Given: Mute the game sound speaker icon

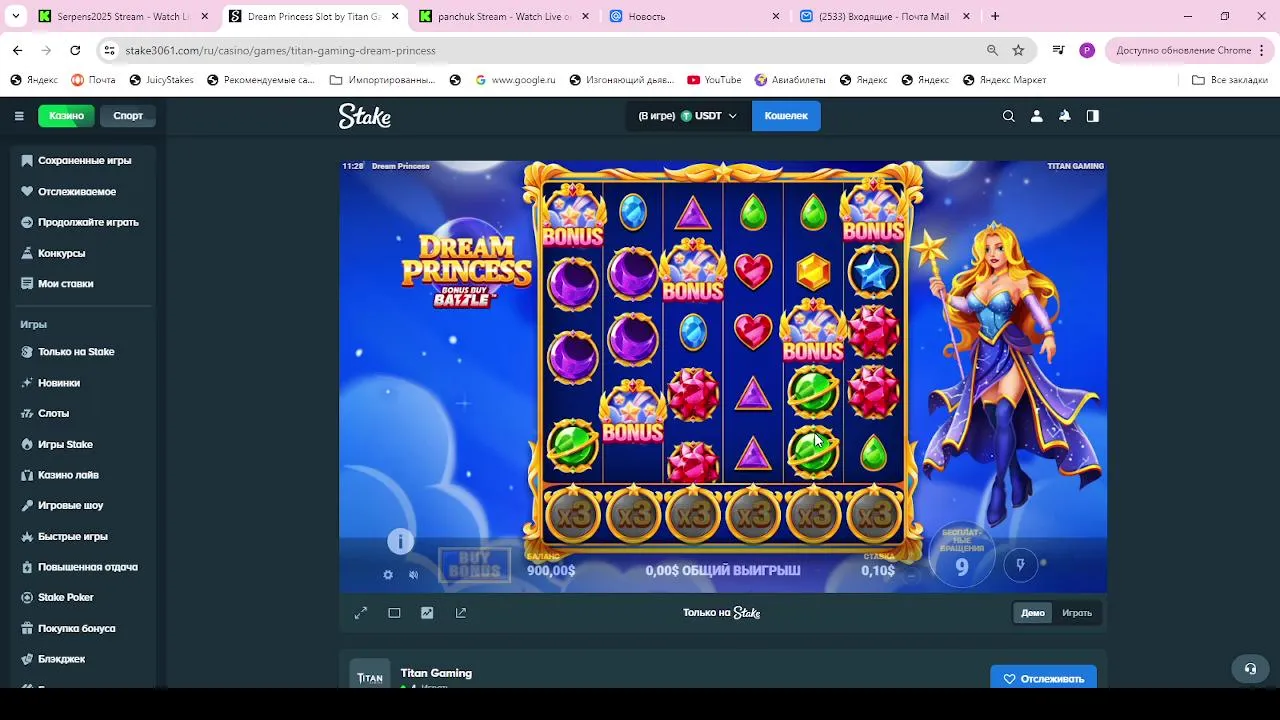Looking at the screenshot, I should click(x=414, y=575).
